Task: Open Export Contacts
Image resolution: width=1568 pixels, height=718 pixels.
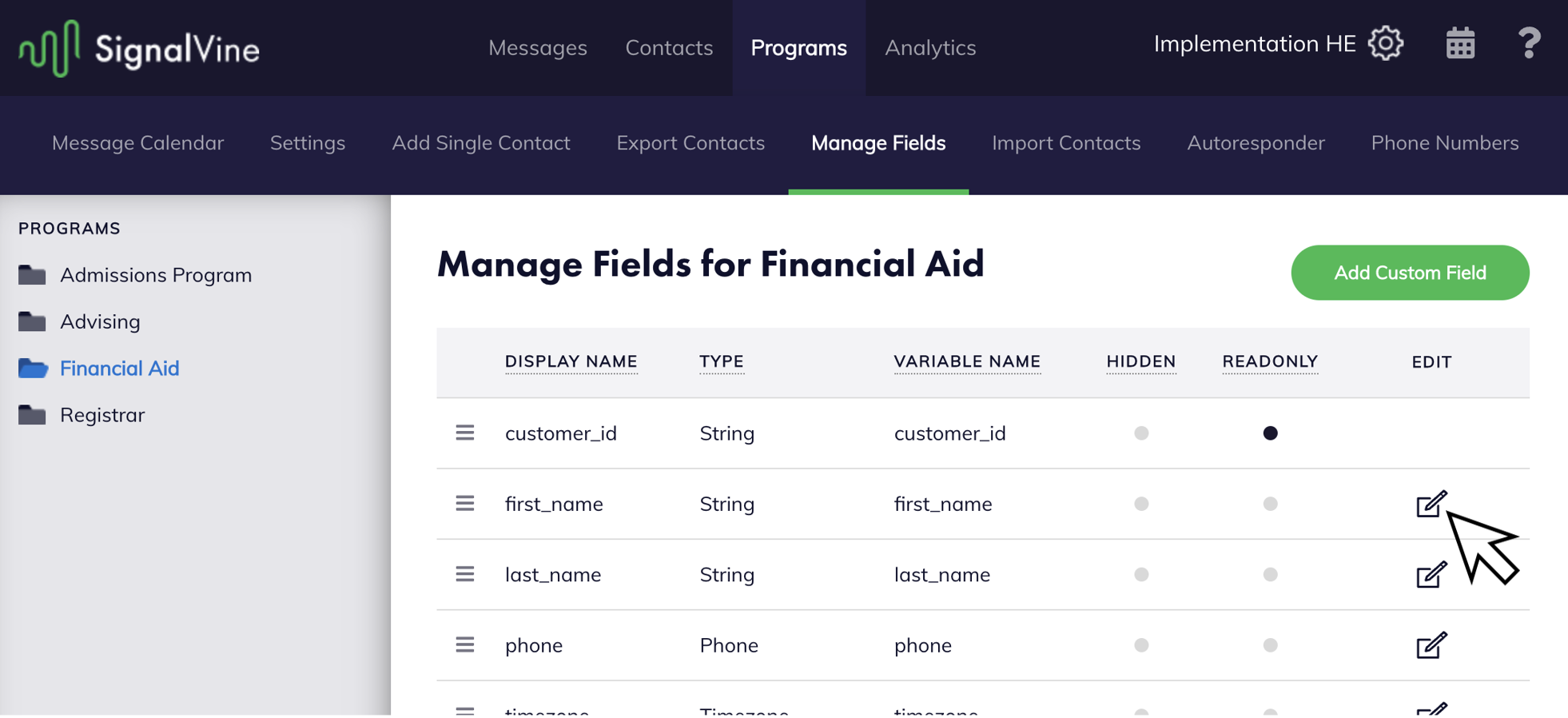Action: pyautogui.click(x=690, y=143)
